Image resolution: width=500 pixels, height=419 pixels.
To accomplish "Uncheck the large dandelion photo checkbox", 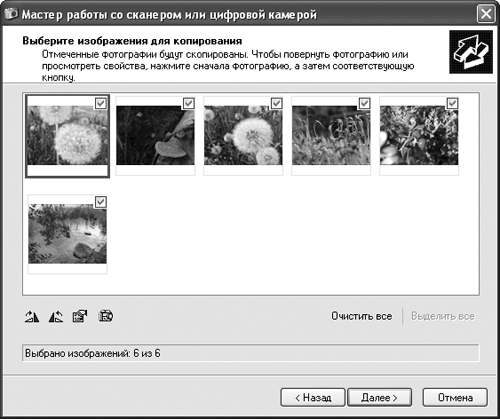I will click(x=101, y=103).
